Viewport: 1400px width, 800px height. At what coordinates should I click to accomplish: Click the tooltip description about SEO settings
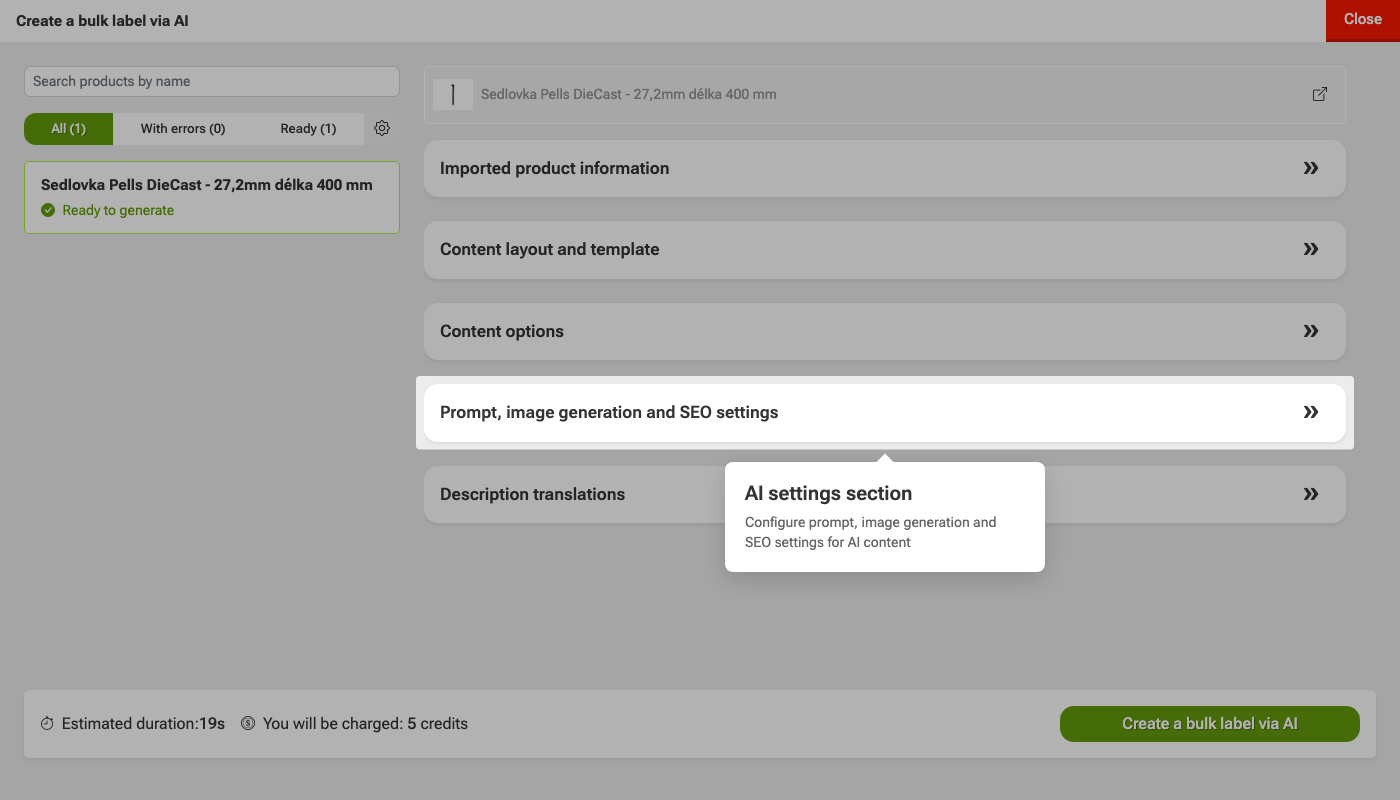(x=871, y=532)
